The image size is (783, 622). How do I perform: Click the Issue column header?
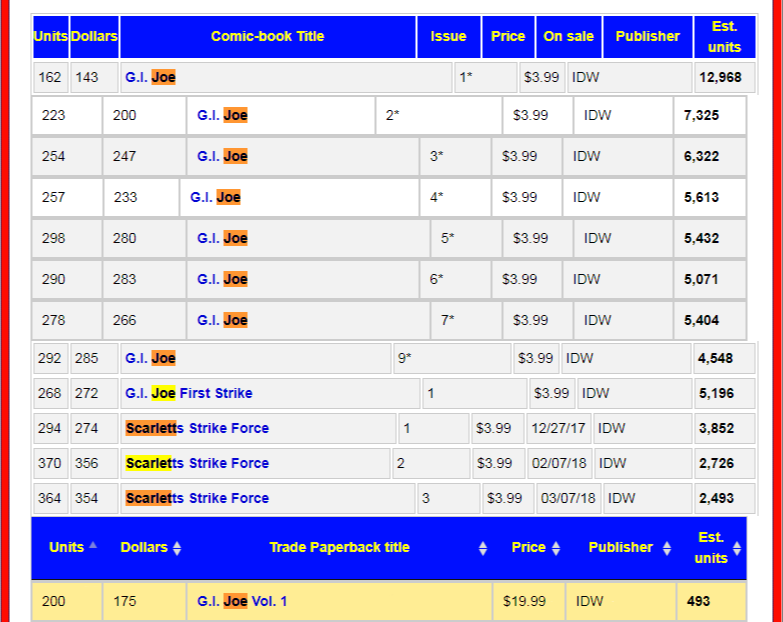pyautogui.click(x=448, y=36)
